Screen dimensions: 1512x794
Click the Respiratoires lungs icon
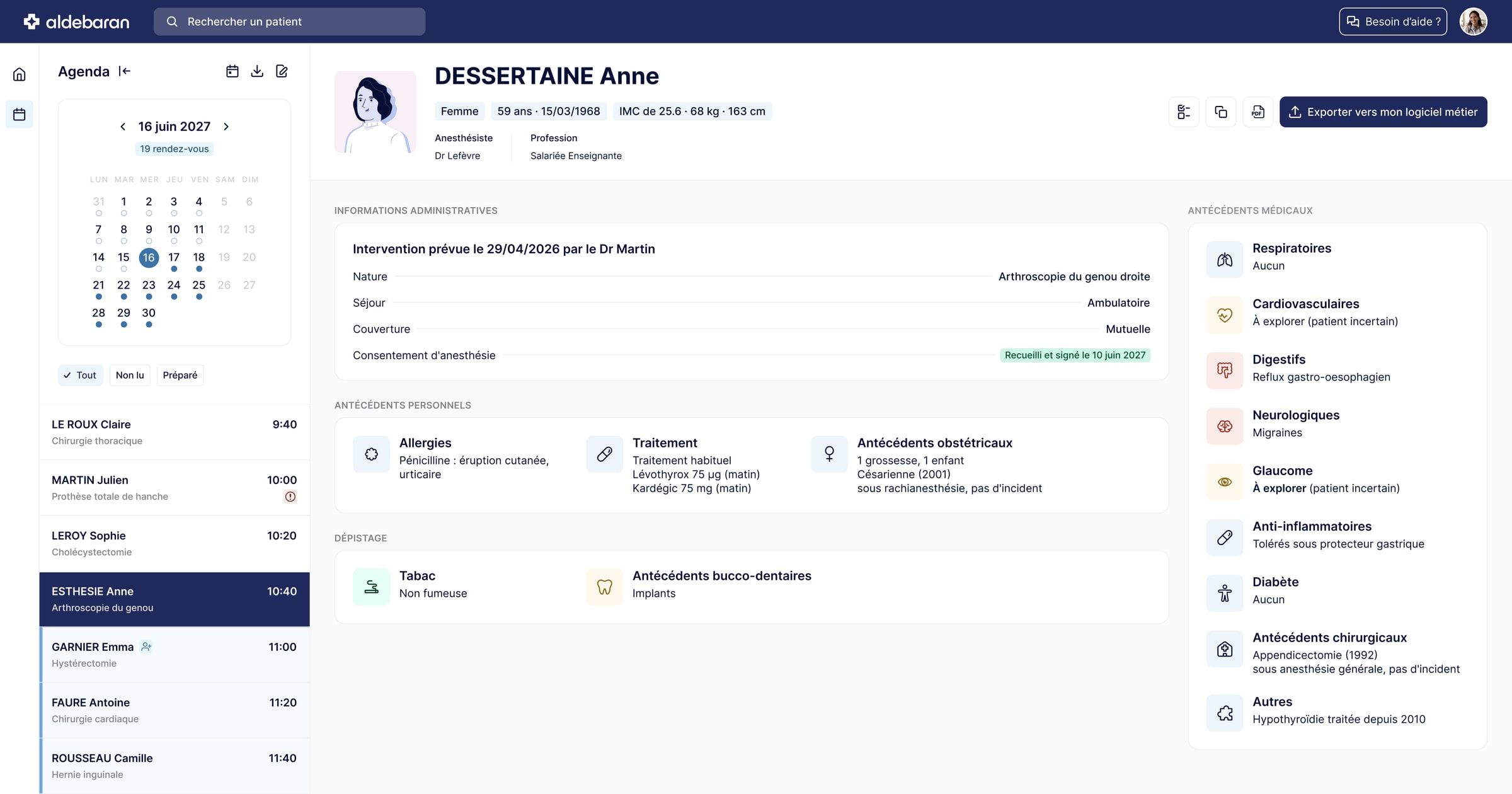click(1225, 260)
